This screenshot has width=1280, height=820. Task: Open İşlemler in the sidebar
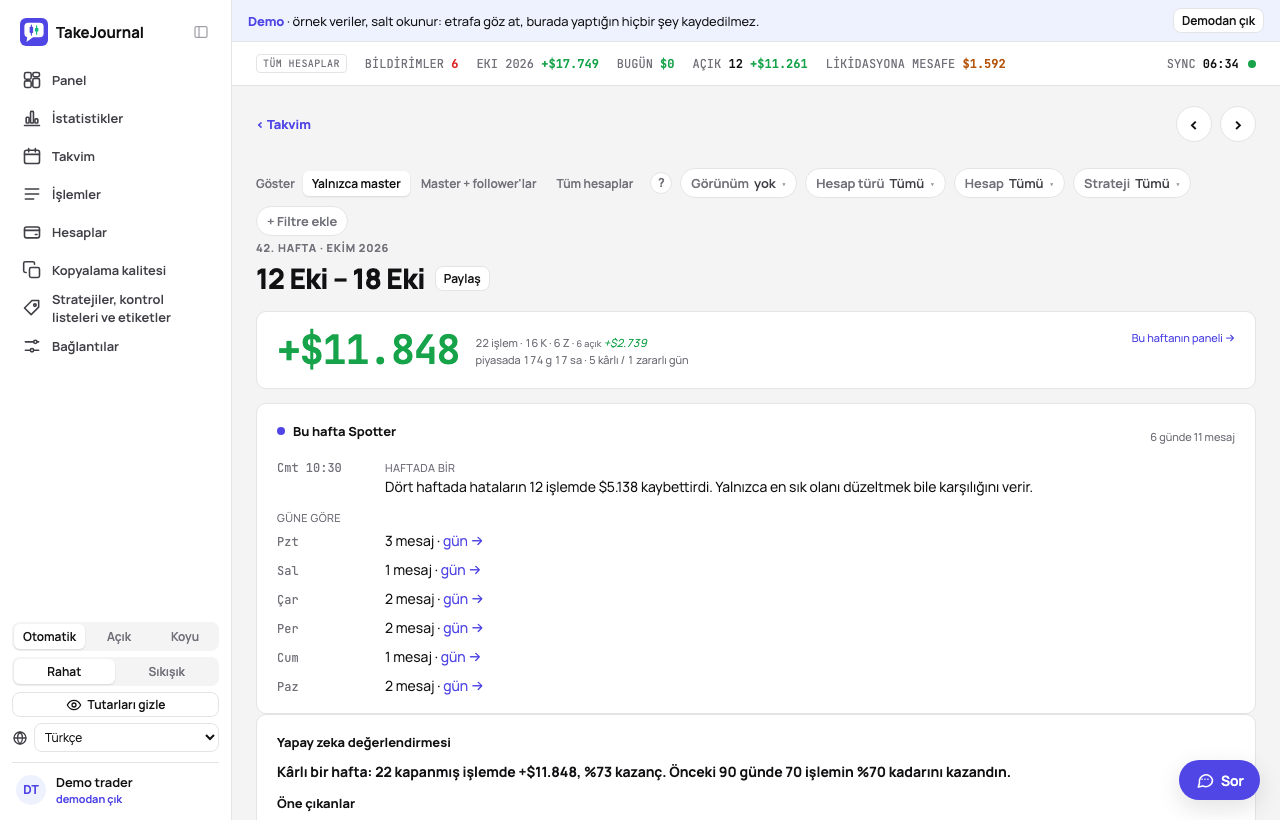(115, 194)
